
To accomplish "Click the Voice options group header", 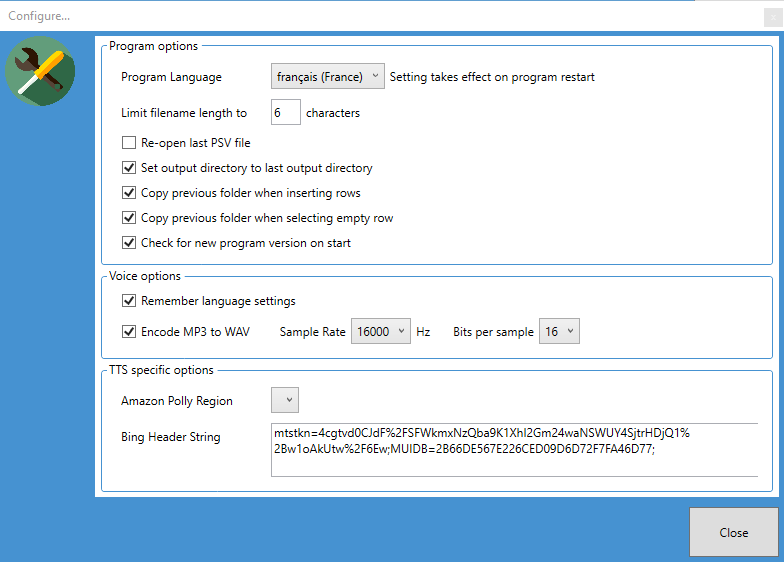I will [x=145, y=276].
